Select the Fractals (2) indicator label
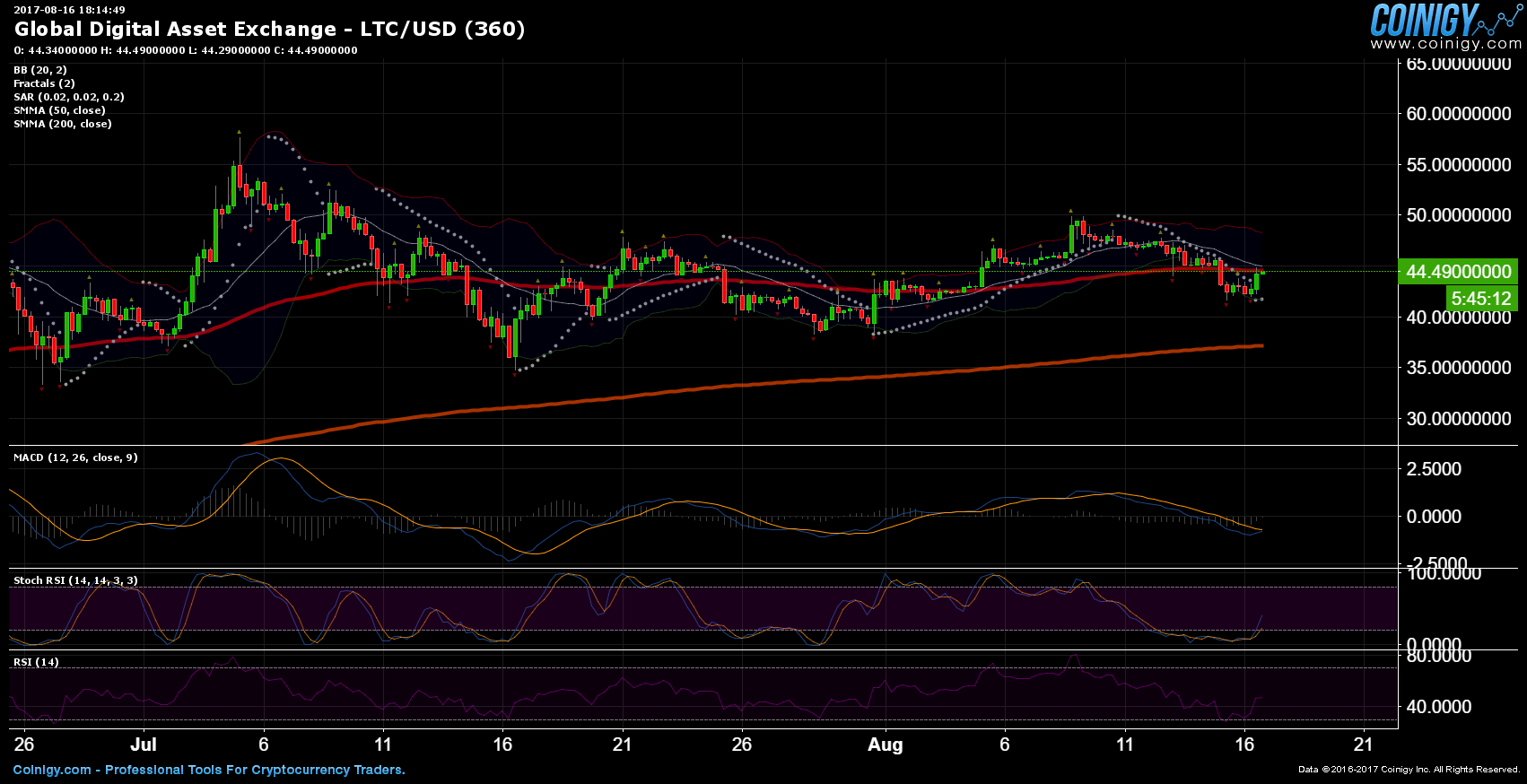This screenshot has height=784, width=1527. tap(44, 83)
